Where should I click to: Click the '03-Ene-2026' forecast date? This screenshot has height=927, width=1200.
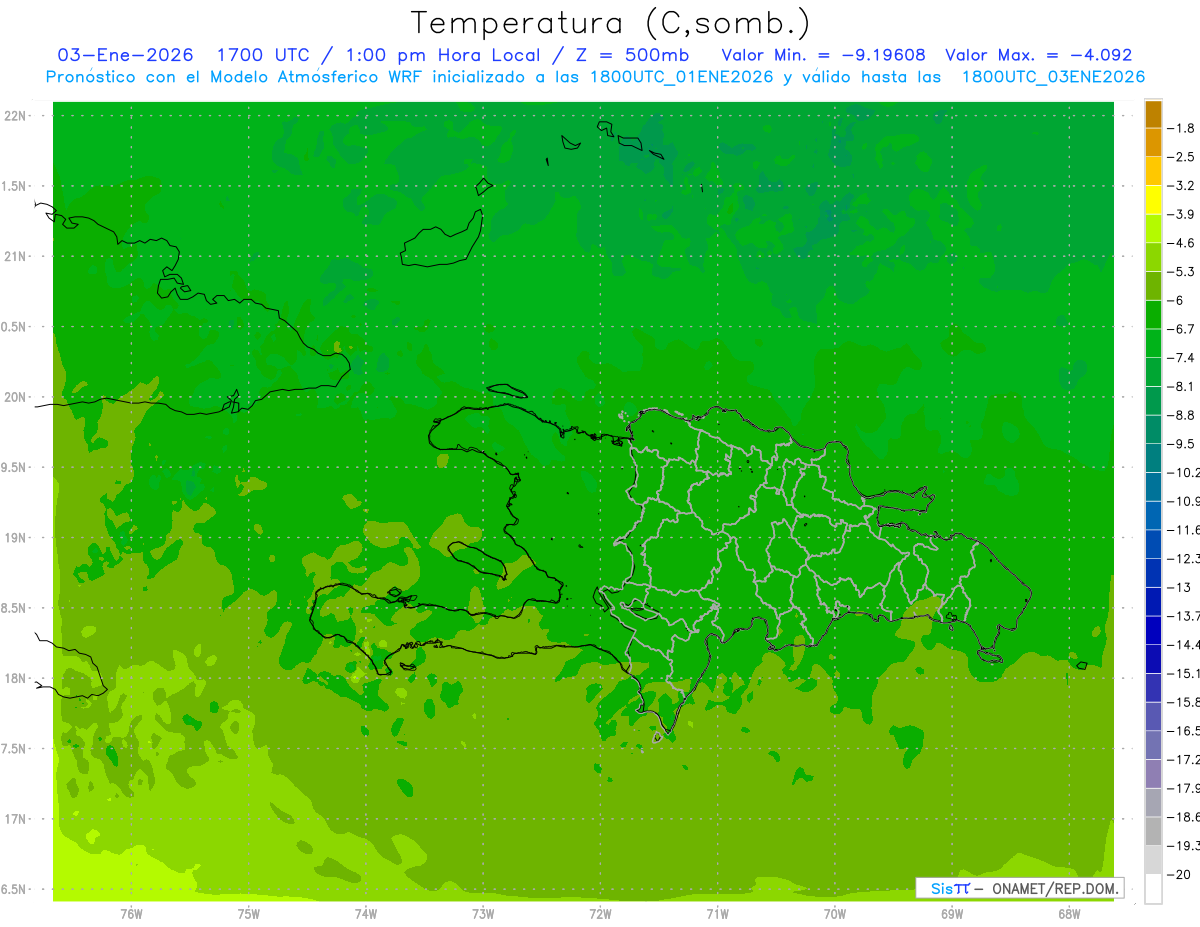(126, 55)
